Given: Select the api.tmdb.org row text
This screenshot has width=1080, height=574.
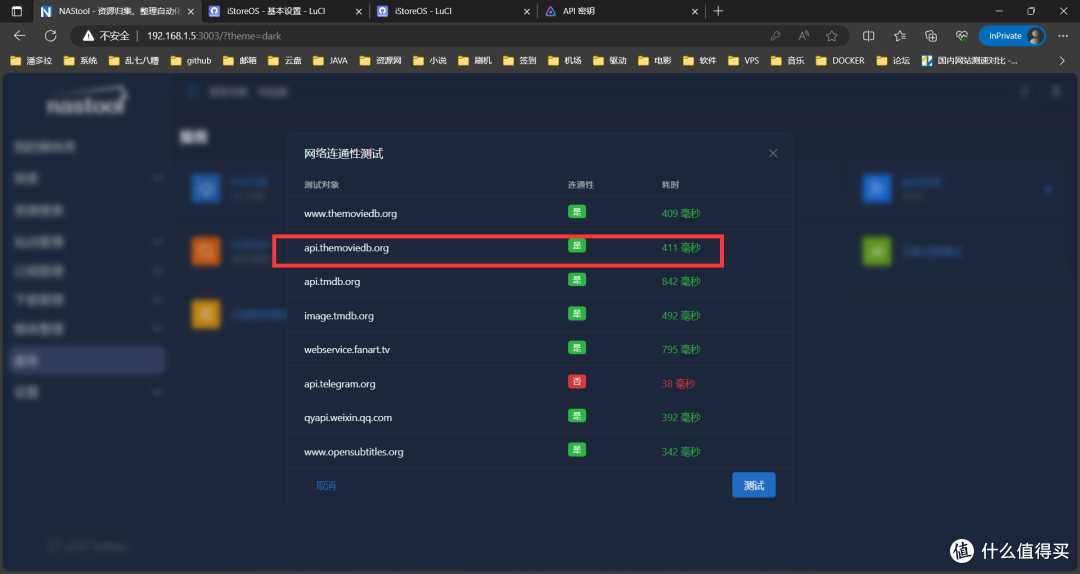Looking at the screenshot, I should [x=331, y=281].
